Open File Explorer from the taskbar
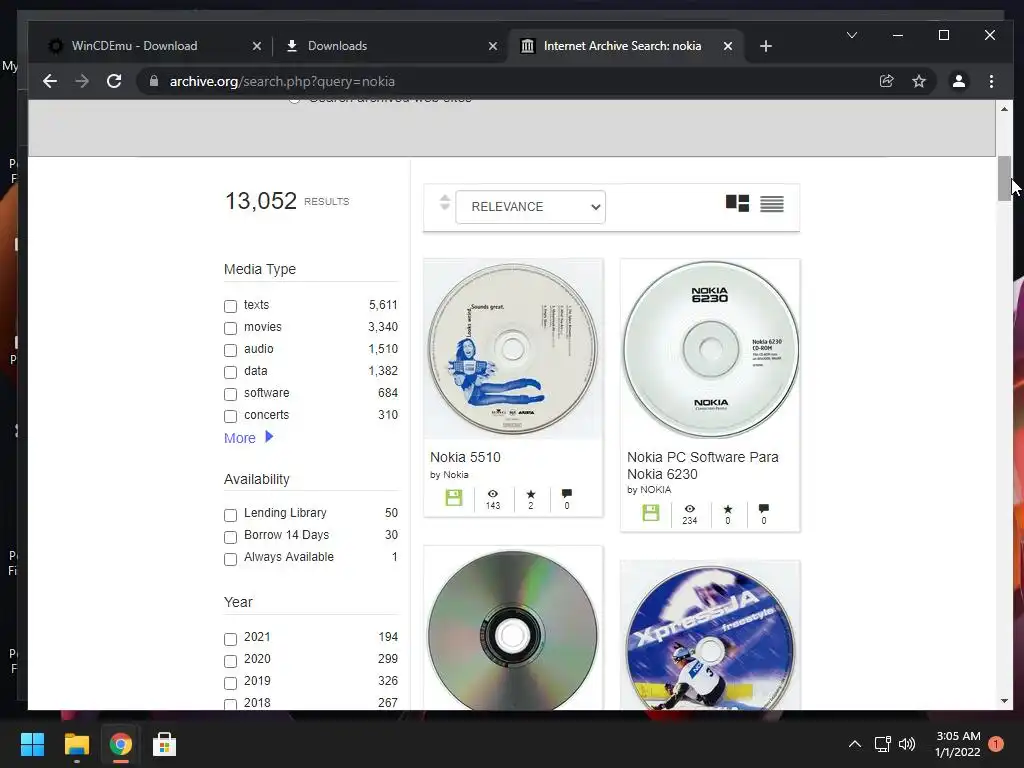This screenshot has width=1024, height=768. coord(76,744)
